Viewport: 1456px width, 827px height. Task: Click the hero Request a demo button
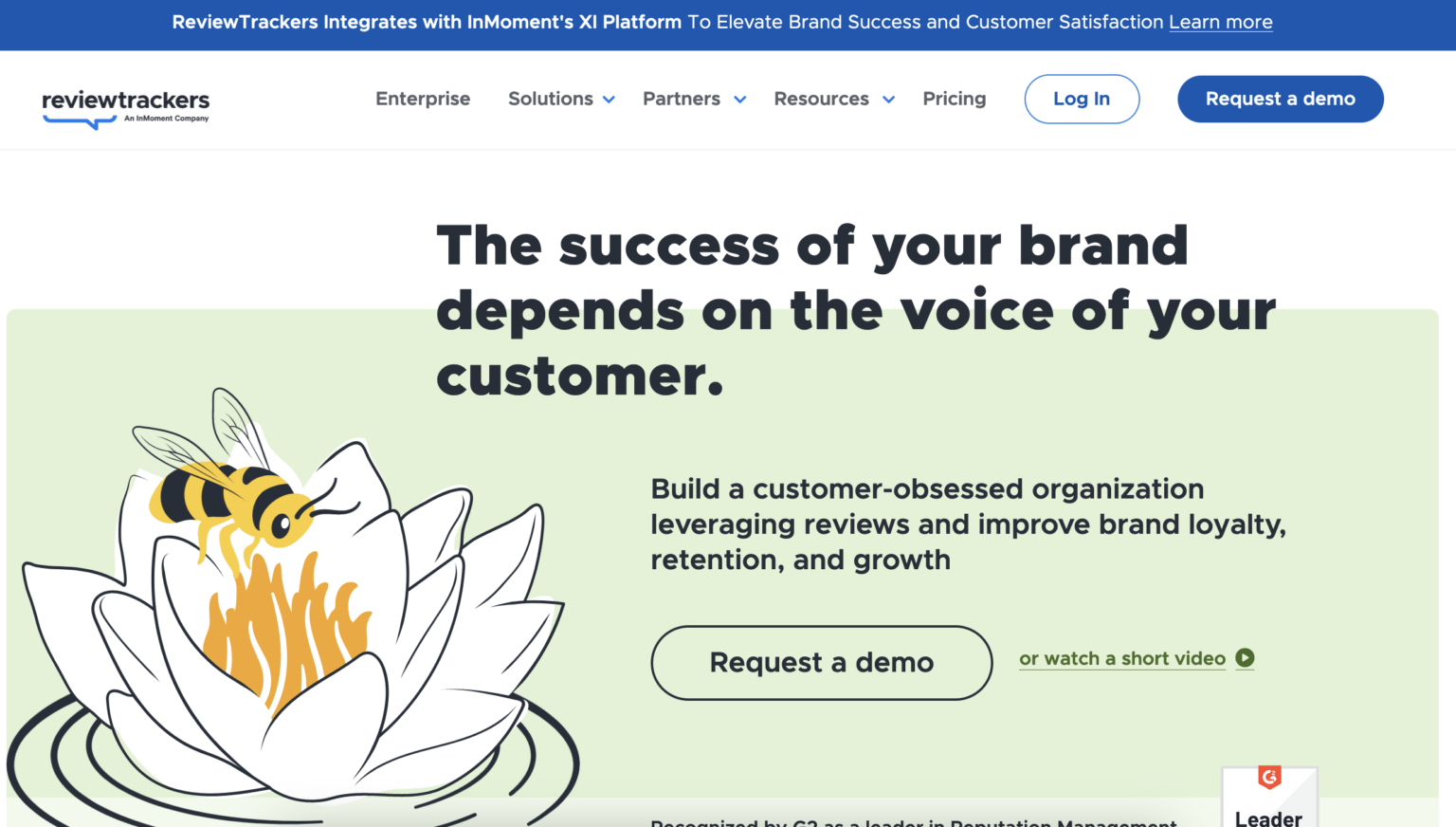point(821,662)
